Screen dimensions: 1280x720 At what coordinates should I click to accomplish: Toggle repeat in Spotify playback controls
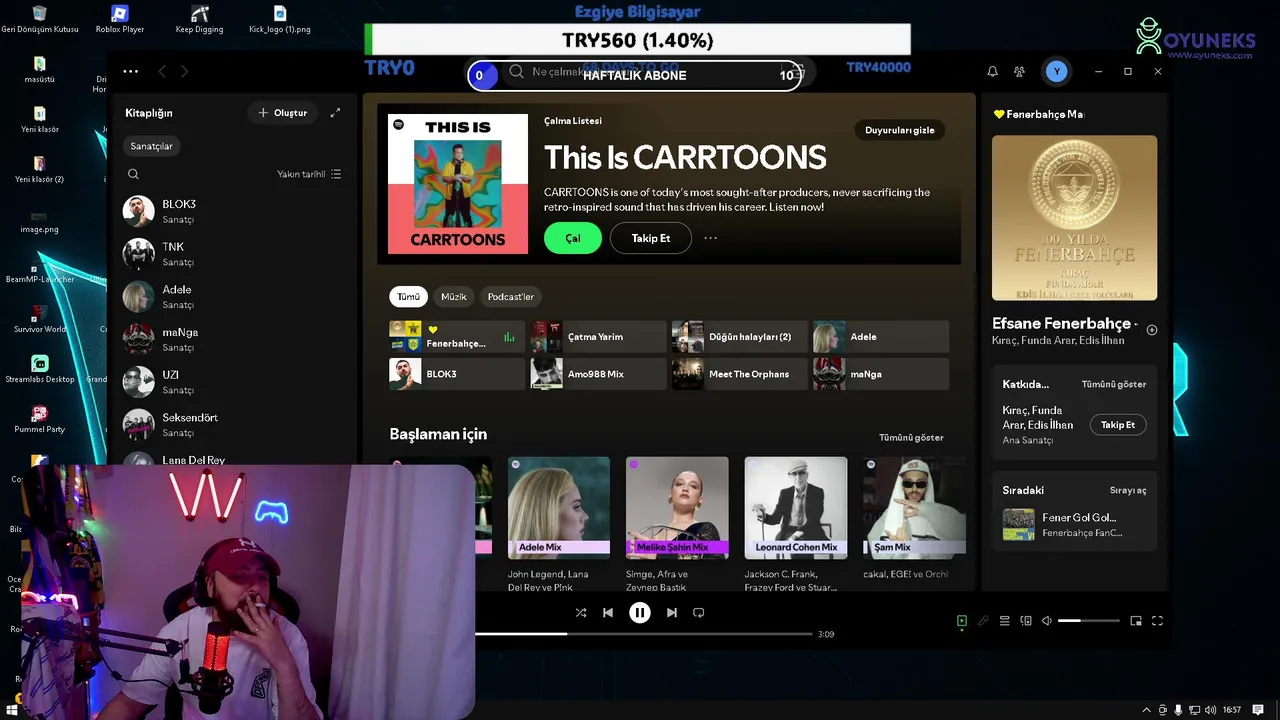click(699, 613)
